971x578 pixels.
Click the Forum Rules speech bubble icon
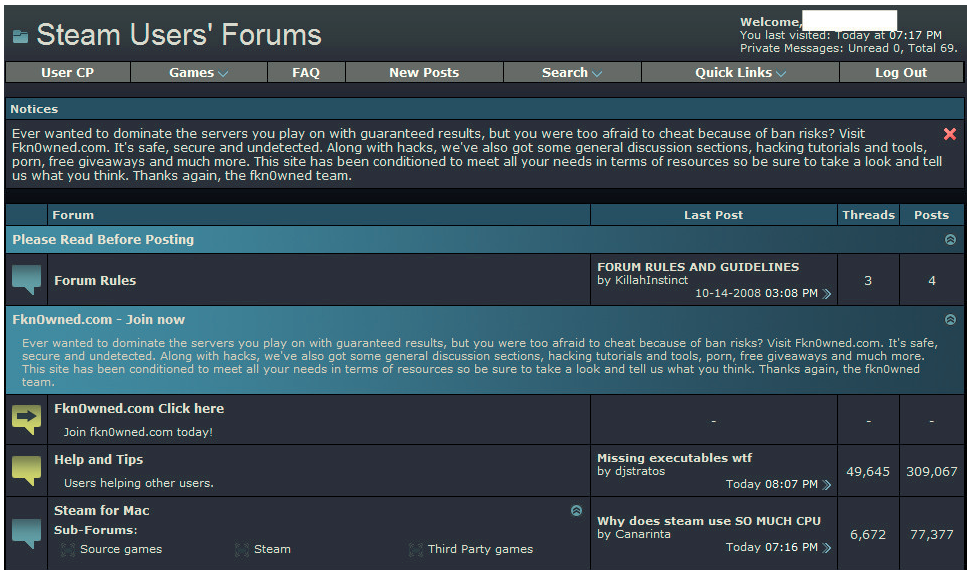(x=27, y=280)
